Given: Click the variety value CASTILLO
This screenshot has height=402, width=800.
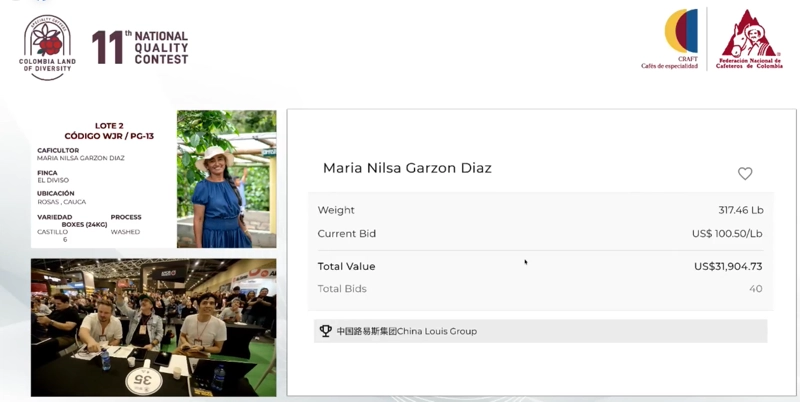Looking at the screenshot, I should point(52,232).
